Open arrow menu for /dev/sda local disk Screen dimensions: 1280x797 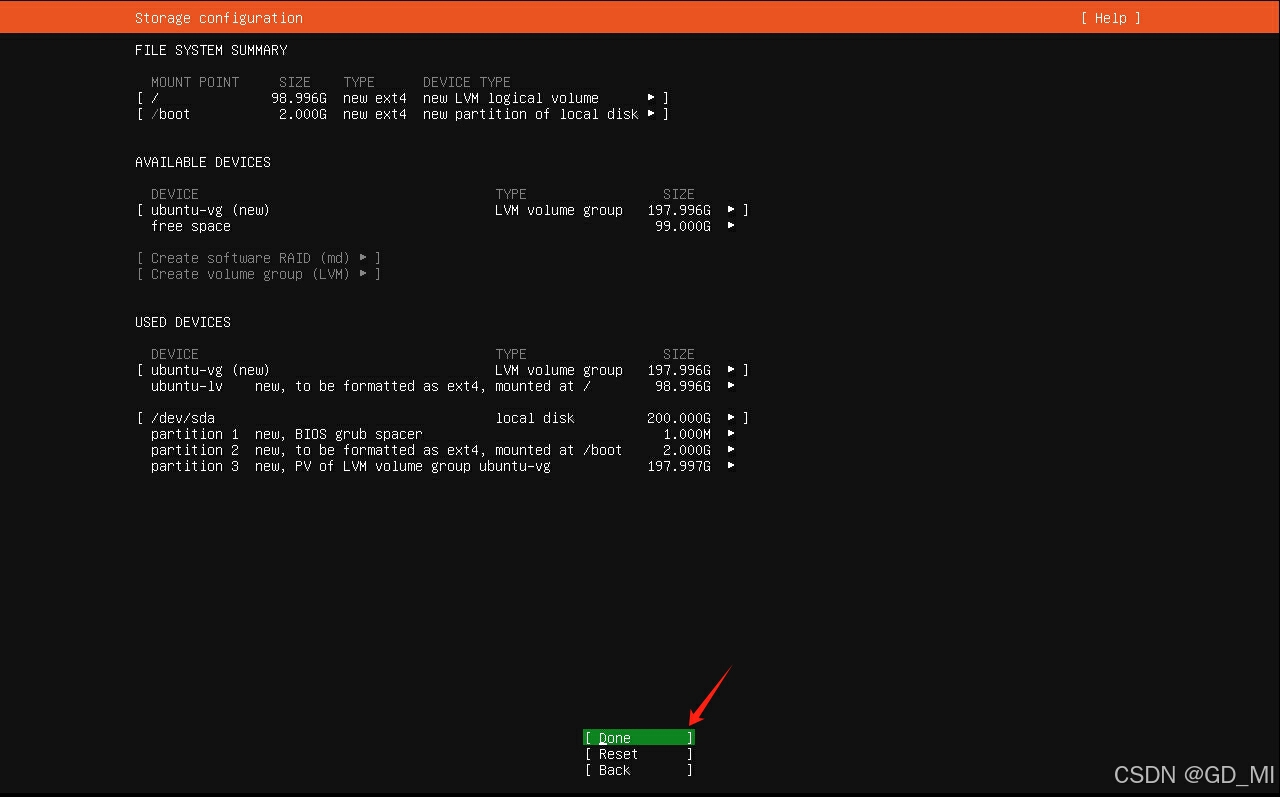[731, 418]
